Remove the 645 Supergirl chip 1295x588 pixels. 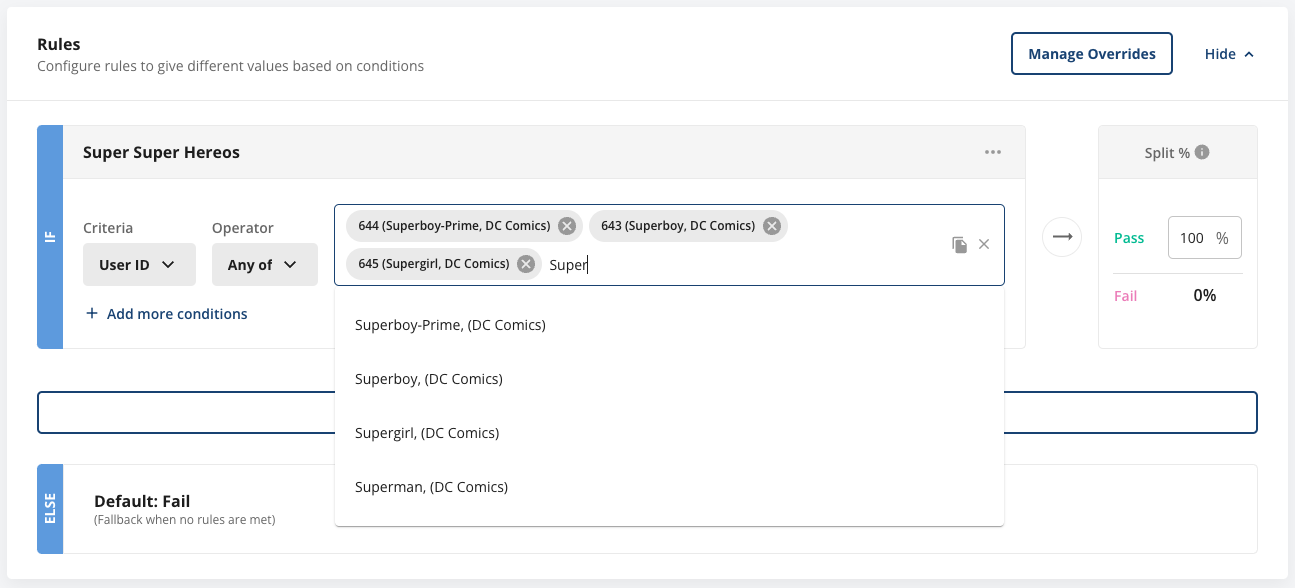coord(525,263)
